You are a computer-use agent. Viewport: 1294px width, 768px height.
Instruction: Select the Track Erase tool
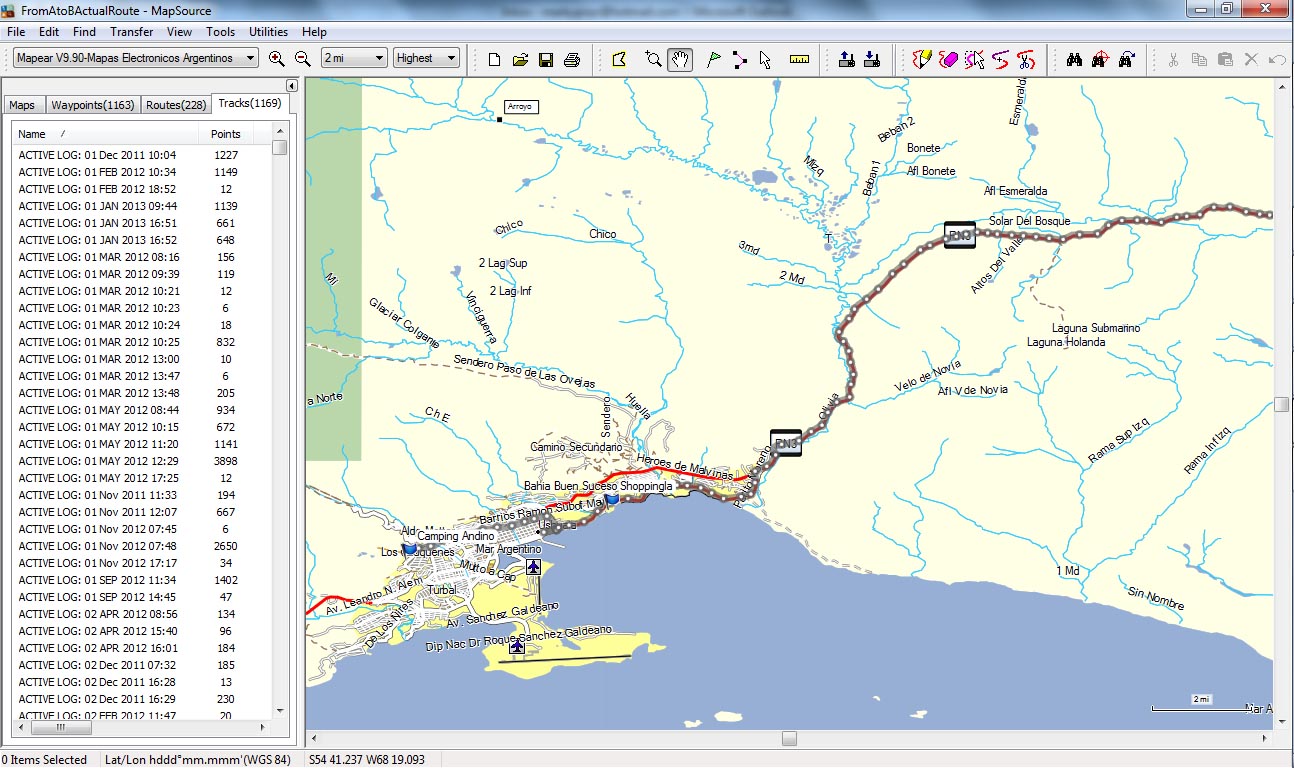pyautogui.click(x=949, y=59)
